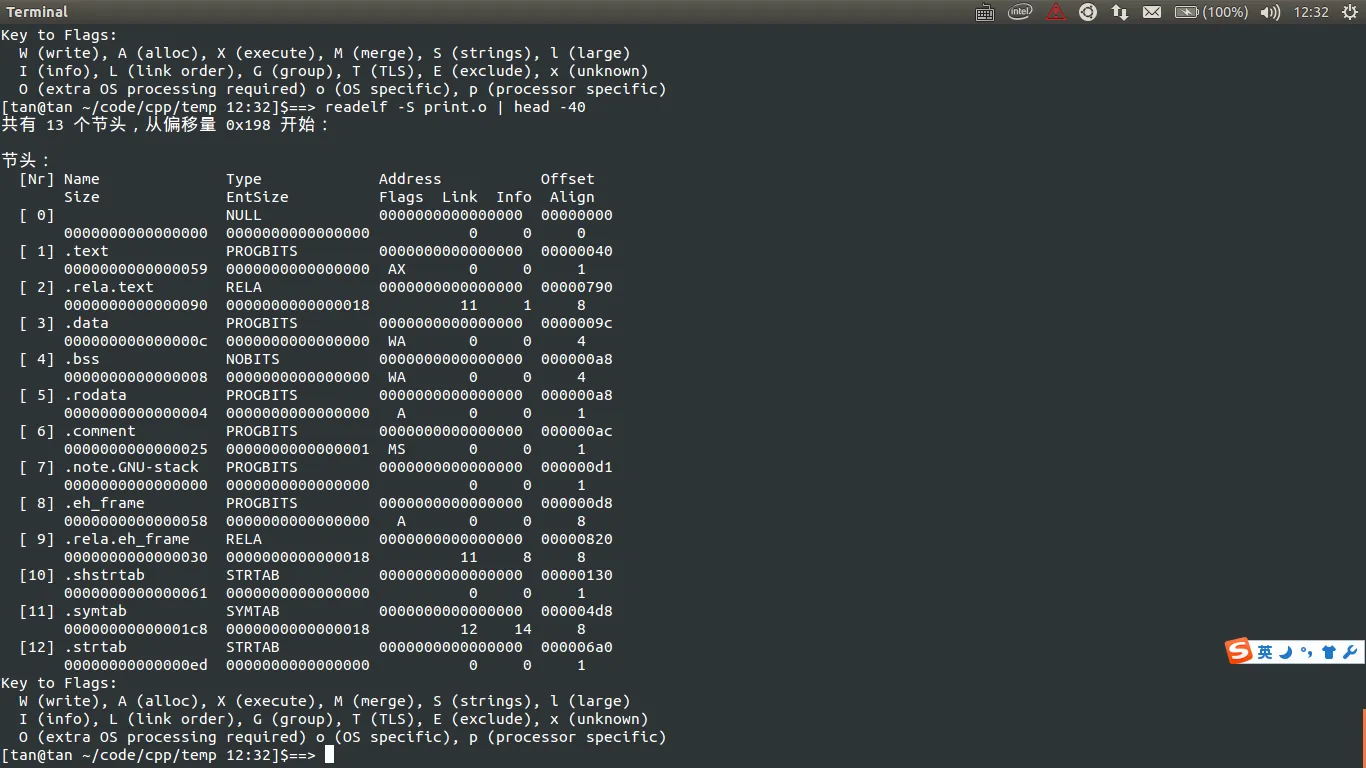Screen dimensions: 1366x768
Task: Open the red warning triangle indicator
Action: pyautogui.click(x=1056, y=12)
